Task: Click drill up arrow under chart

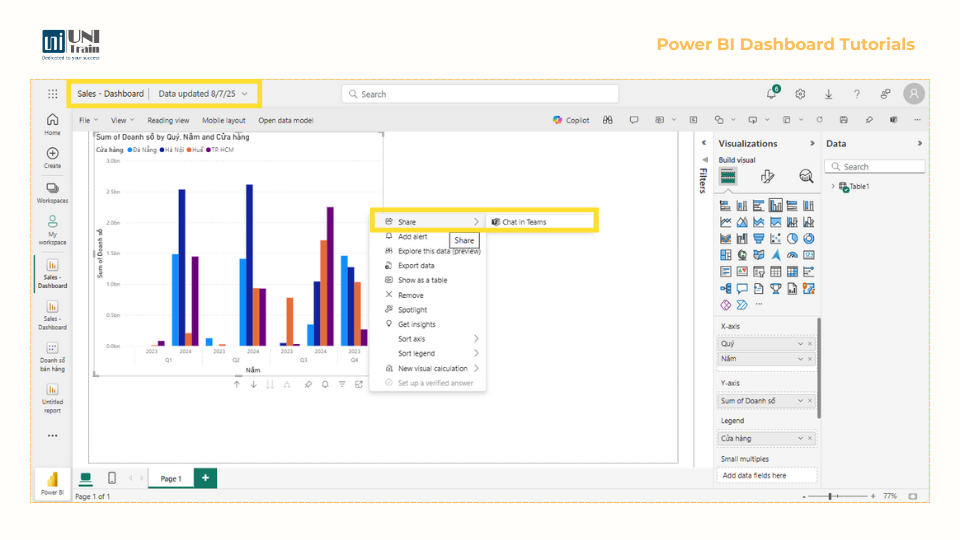Action: pyautogui.click(x=236, y=384)
